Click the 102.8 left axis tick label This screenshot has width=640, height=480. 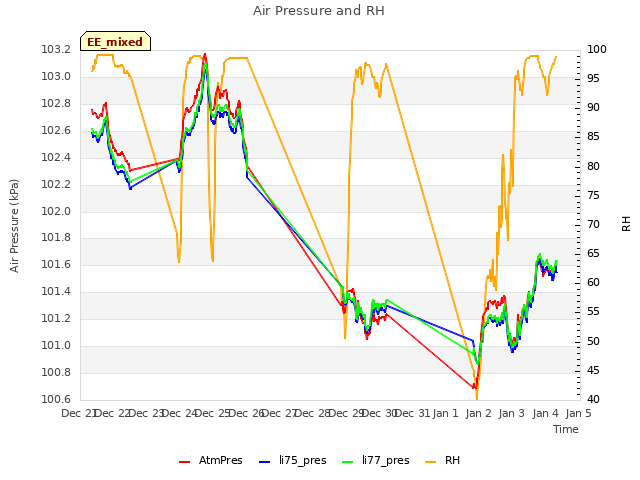56,104
